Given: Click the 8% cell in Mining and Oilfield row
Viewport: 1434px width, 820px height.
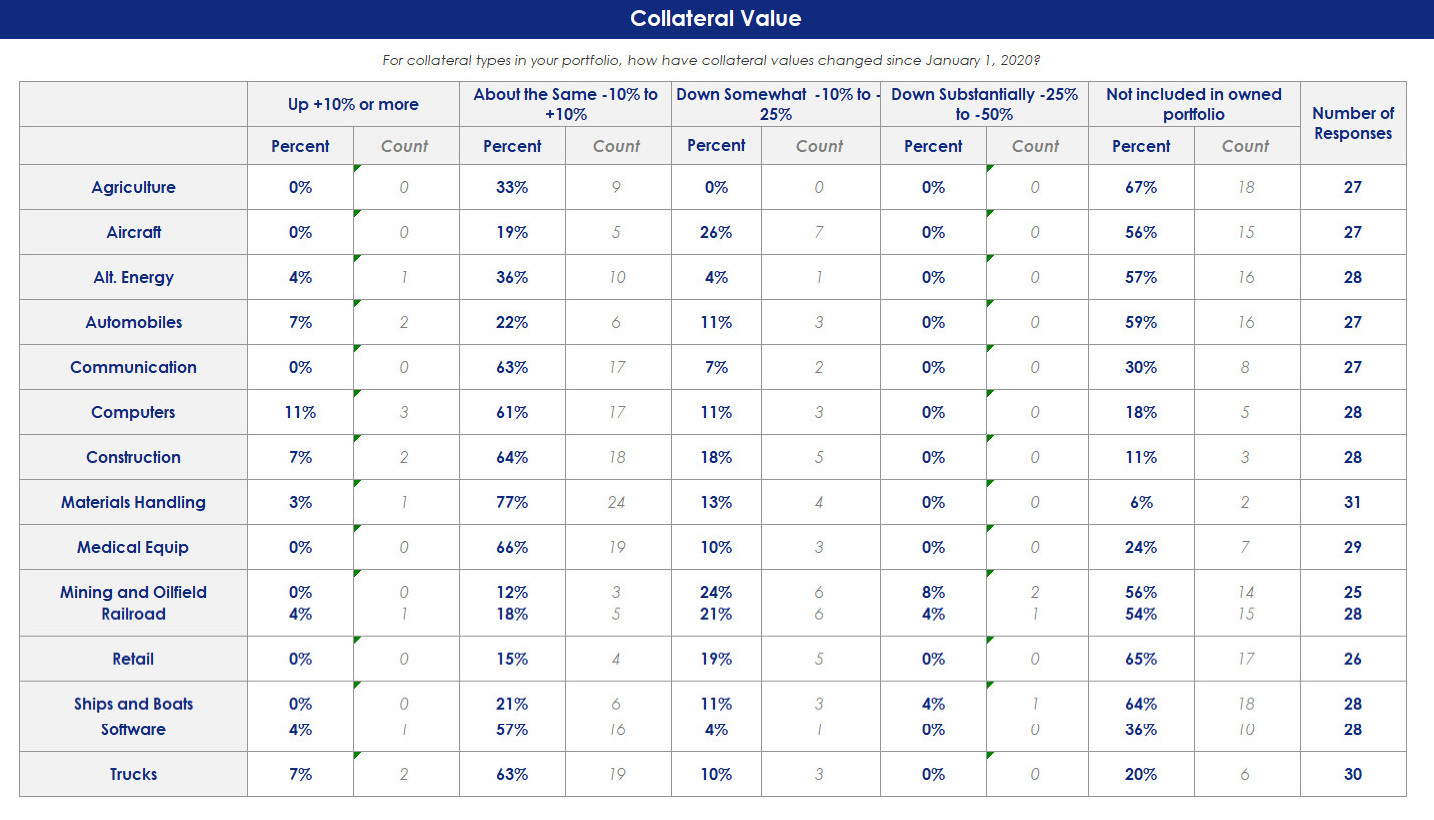Looking at the screenshot, I should point(932,592).
